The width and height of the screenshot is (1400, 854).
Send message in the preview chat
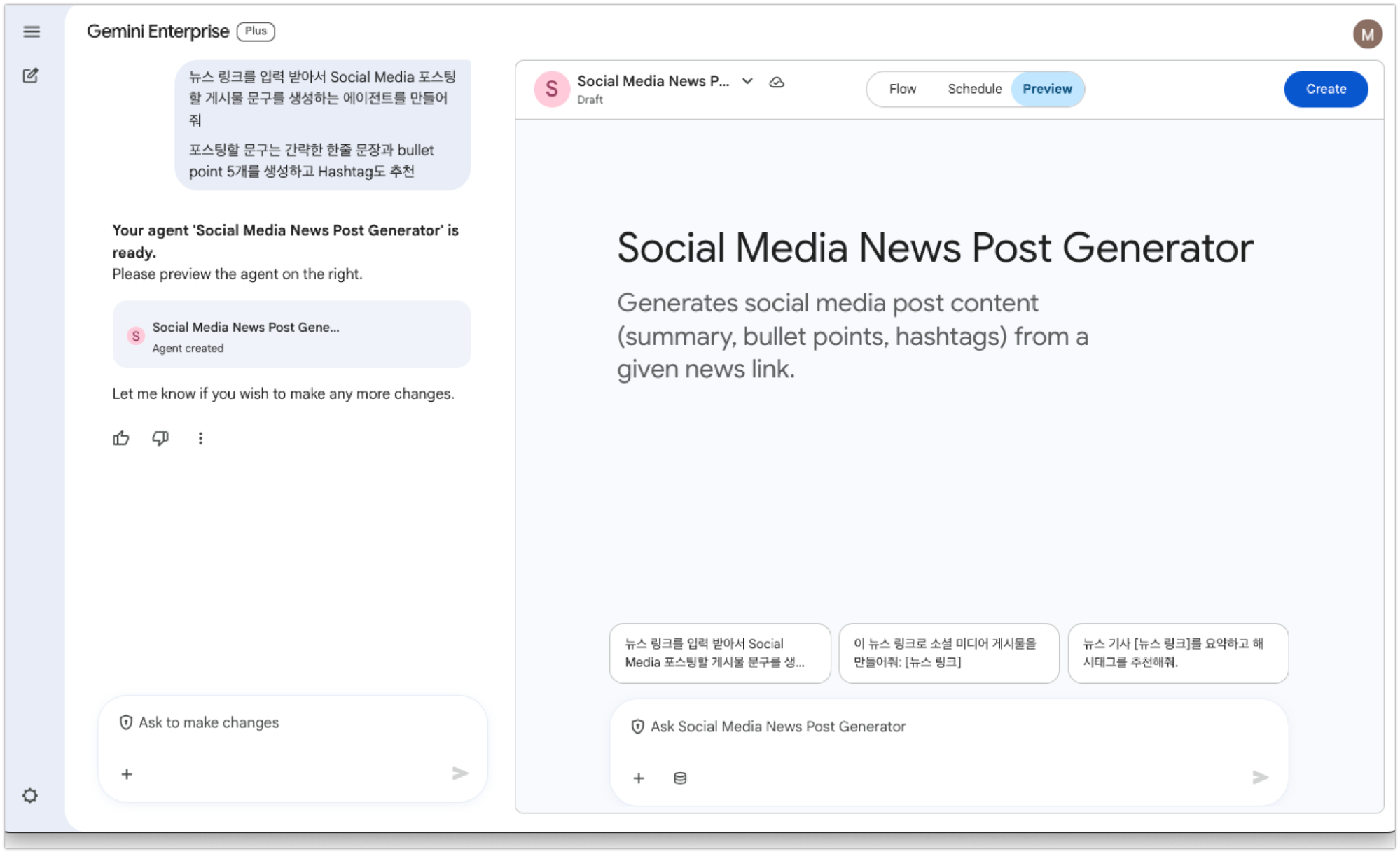(x=1260, y=777)
